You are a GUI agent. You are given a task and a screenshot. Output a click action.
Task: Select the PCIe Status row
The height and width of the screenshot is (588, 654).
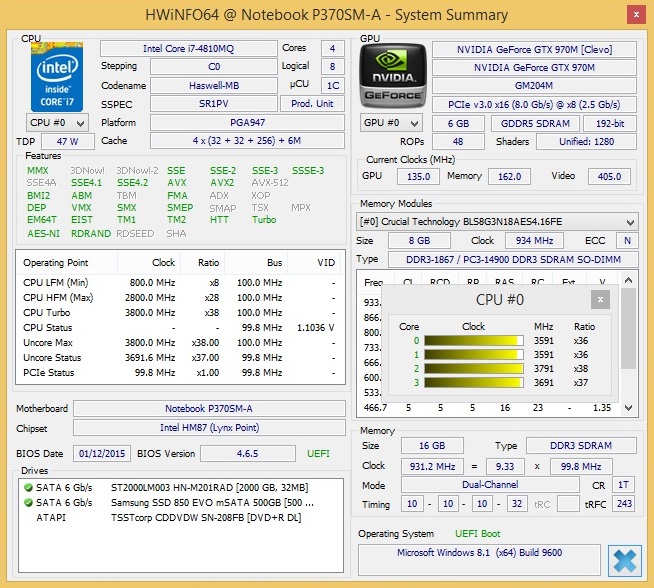click(180, 373)
